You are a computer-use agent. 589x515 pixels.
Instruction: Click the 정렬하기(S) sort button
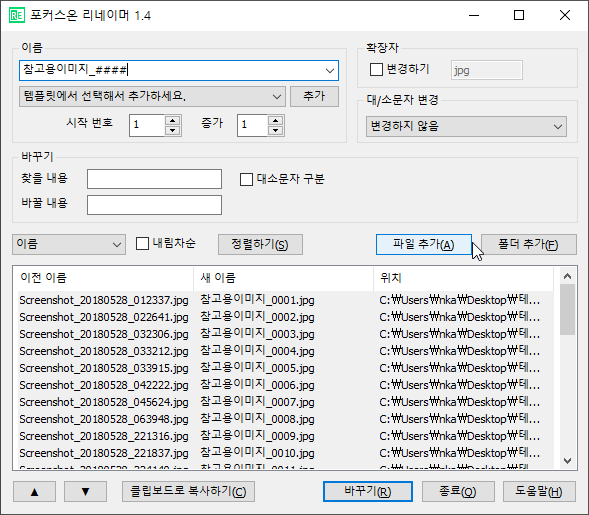pos(260,245)
